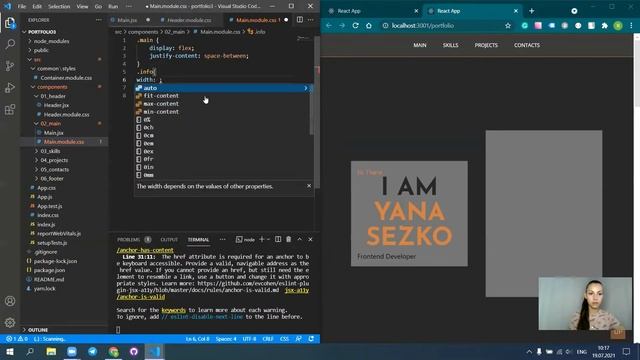Click errors and warnings status indicator
The height and width of the screenshot is (360, 640).
pos(17,339)
